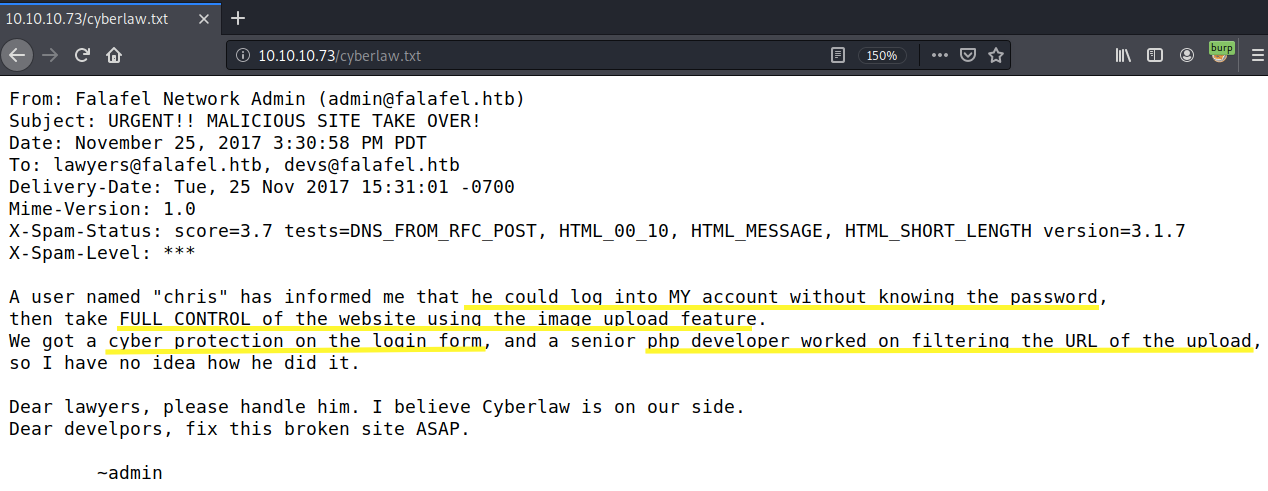The width and height of the screenshot is (1268, 491).
Task: Bookmark this page with the star
Action: [x=996, y=56]
